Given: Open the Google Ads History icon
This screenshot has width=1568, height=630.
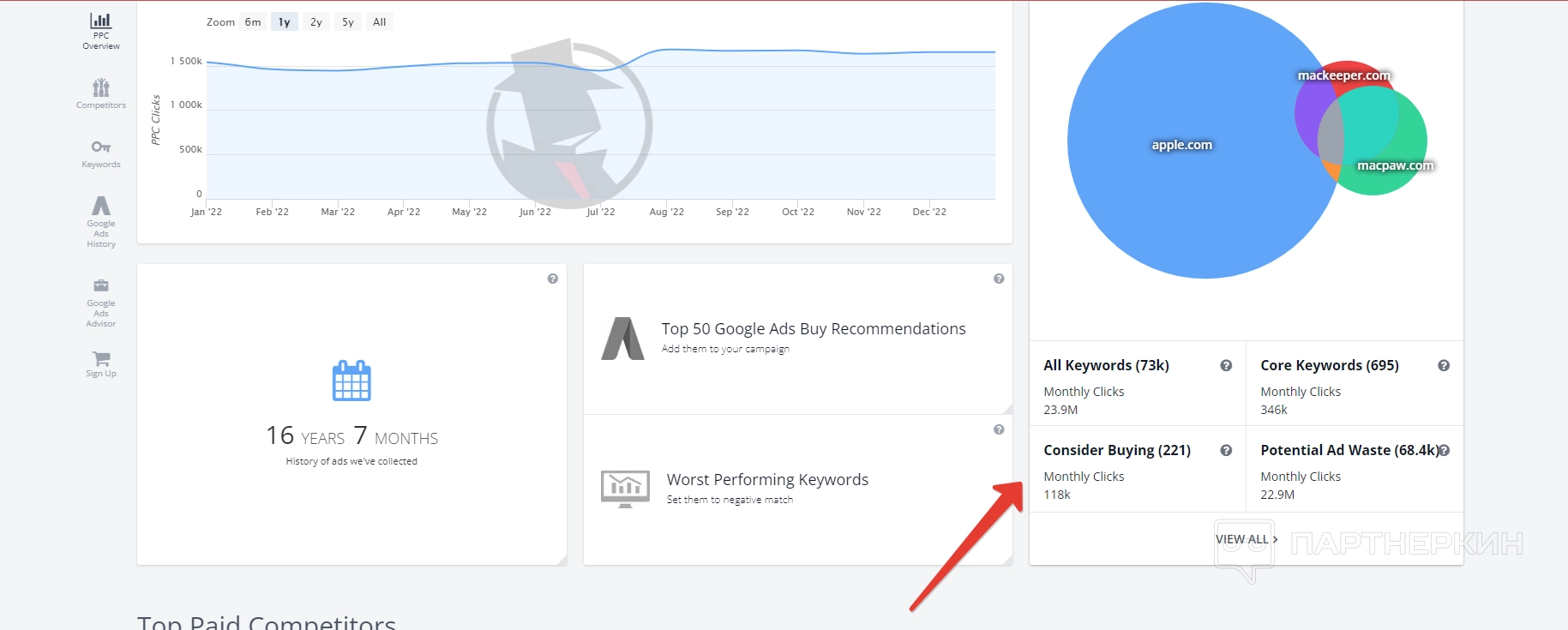Looking at the screenshot, I should click(101, 206).
